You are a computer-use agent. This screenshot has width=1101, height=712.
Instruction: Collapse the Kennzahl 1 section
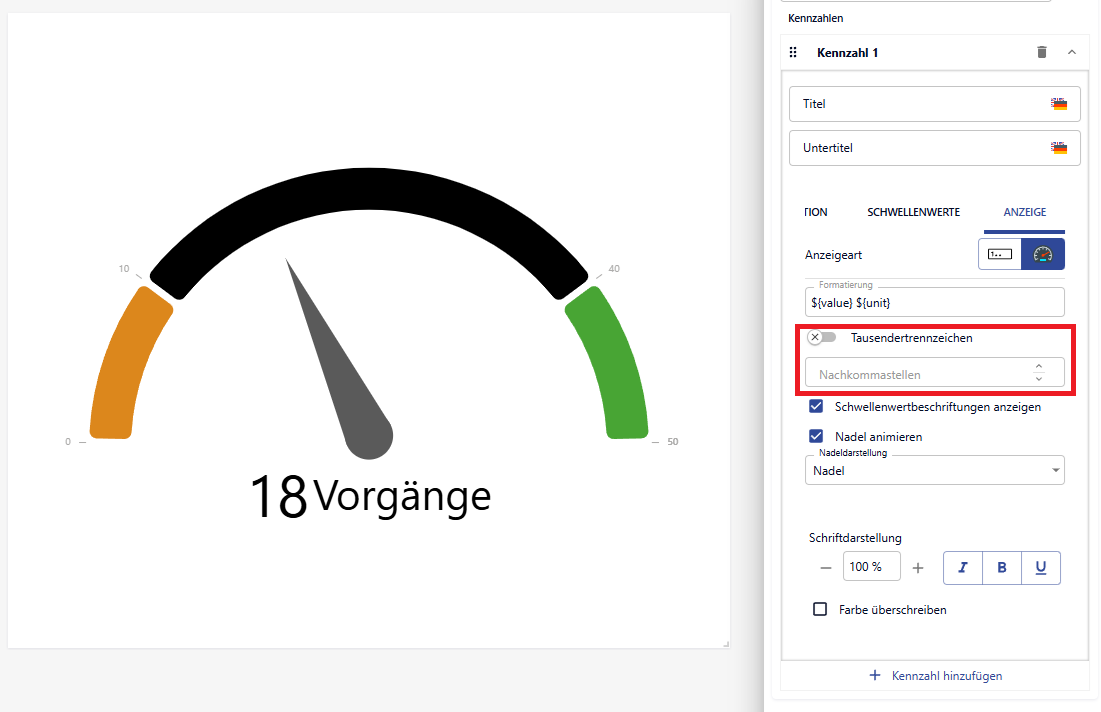(1072, 52)
